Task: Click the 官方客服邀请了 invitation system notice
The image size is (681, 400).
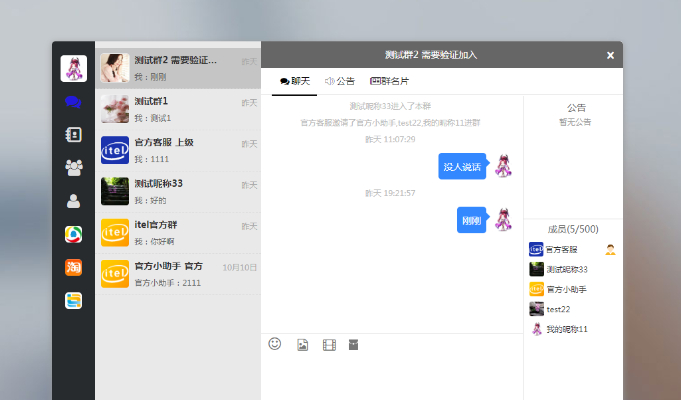Action: click(x=390, y=123)
